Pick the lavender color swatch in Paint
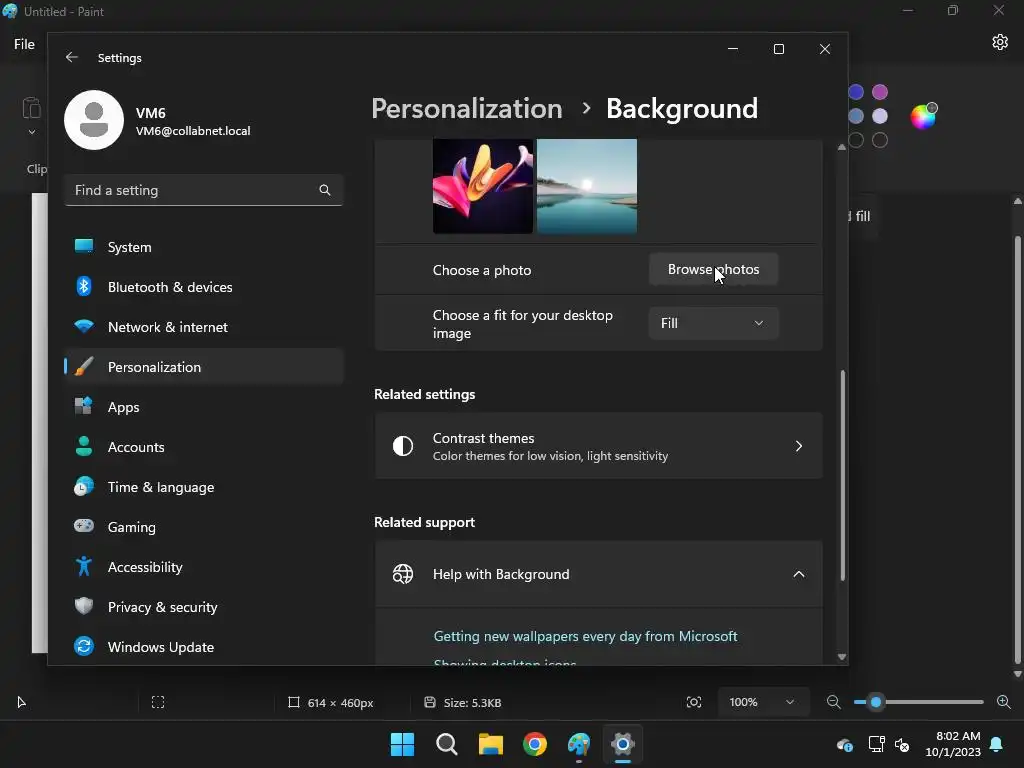 point(880,116)
